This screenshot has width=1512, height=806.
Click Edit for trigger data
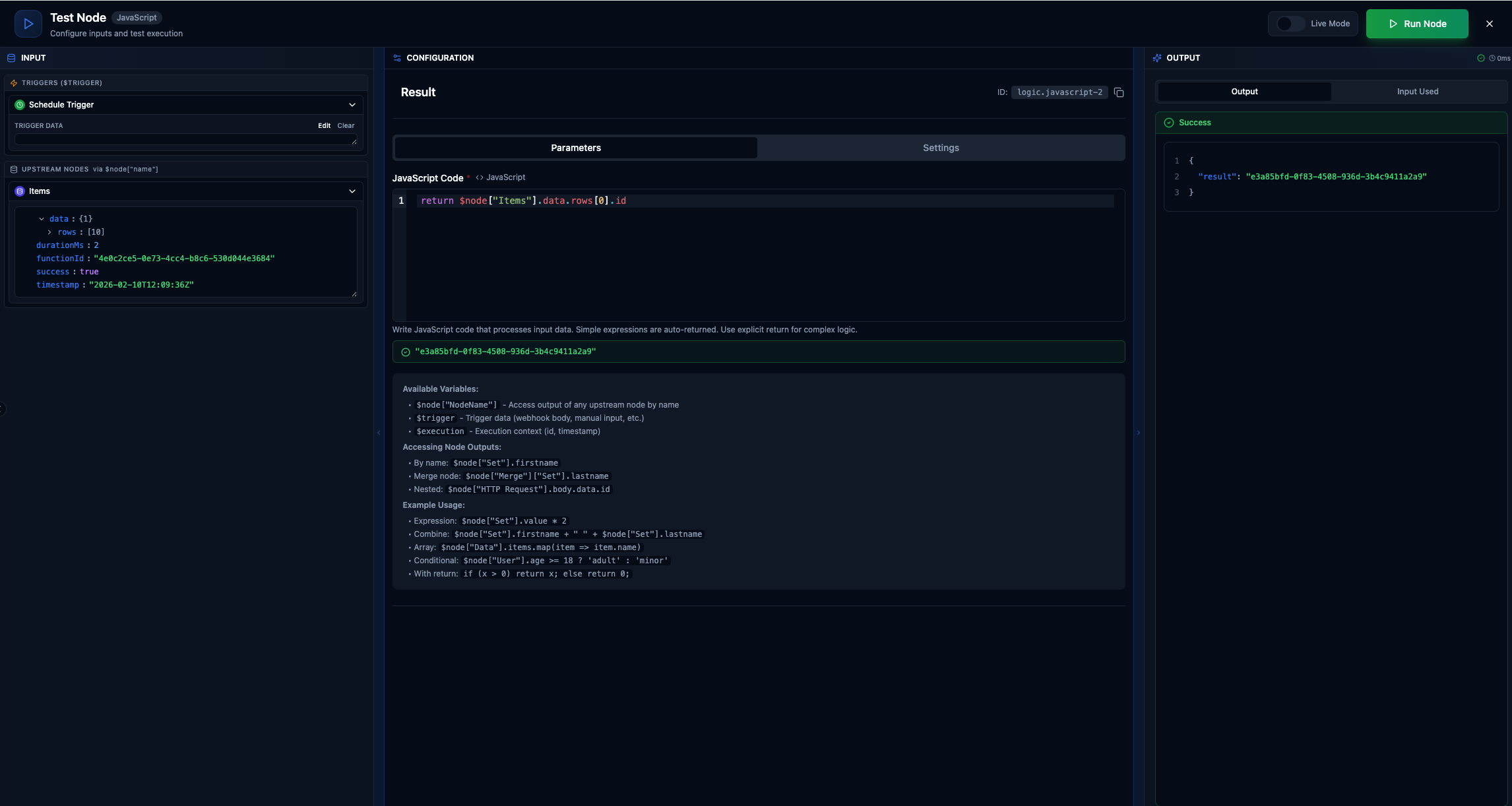[324, 126]
